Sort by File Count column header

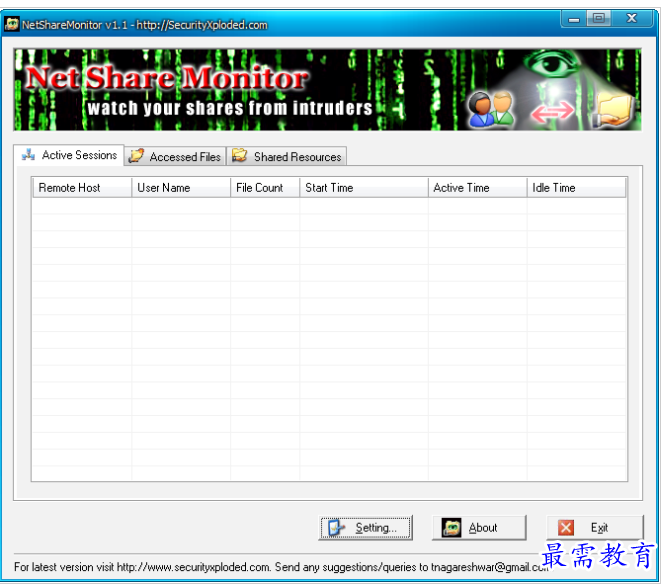265,188
